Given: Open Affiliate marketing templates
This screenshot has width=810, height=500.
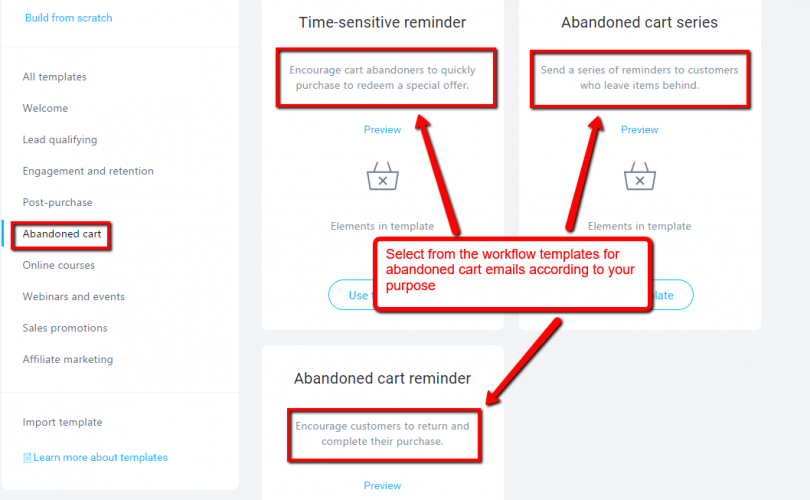Looking at the screenshot, I should (x=68, y=360).
